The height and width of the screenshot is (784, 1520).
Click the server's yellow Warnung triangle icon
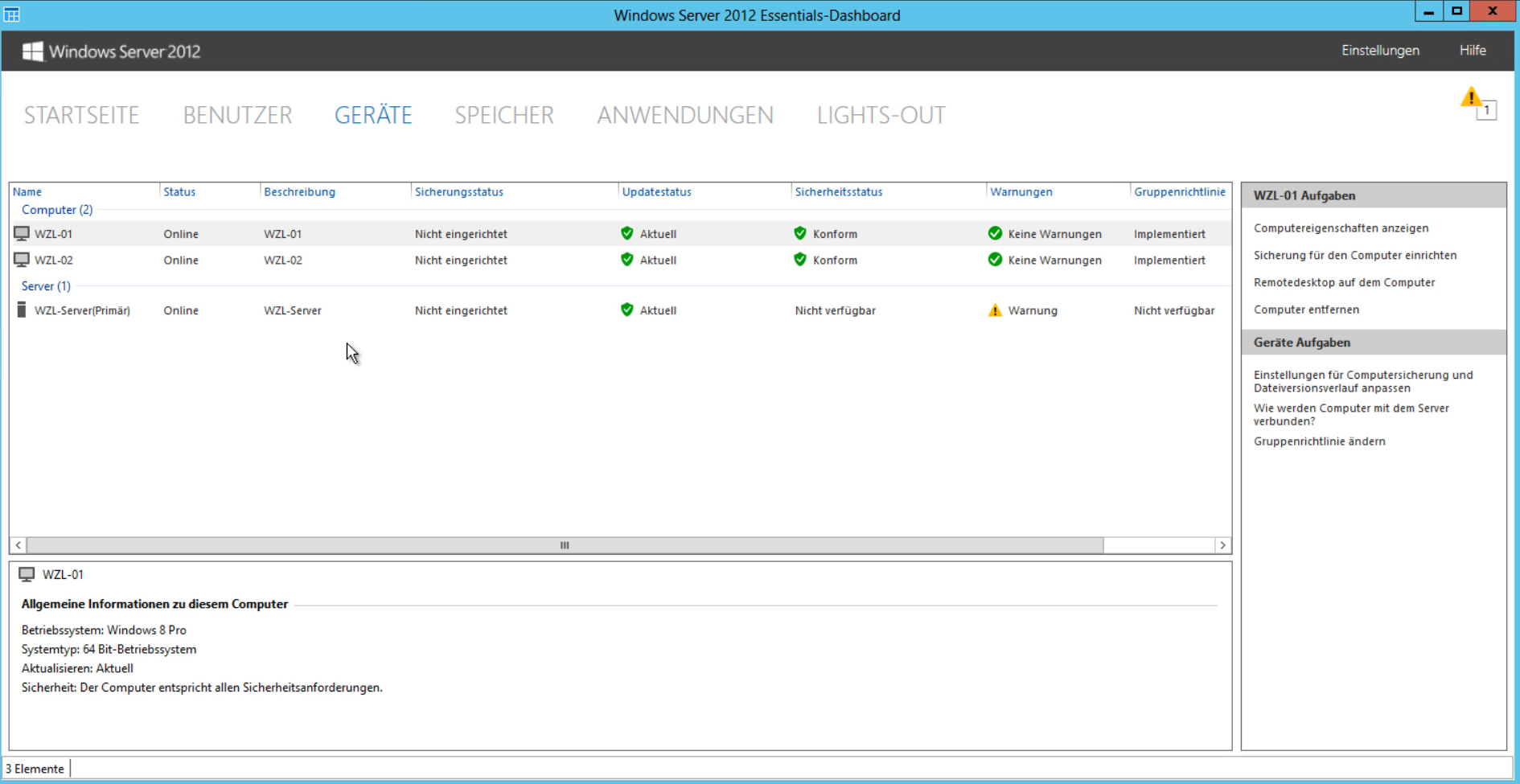pyautogui.click(x=995, y=310)
